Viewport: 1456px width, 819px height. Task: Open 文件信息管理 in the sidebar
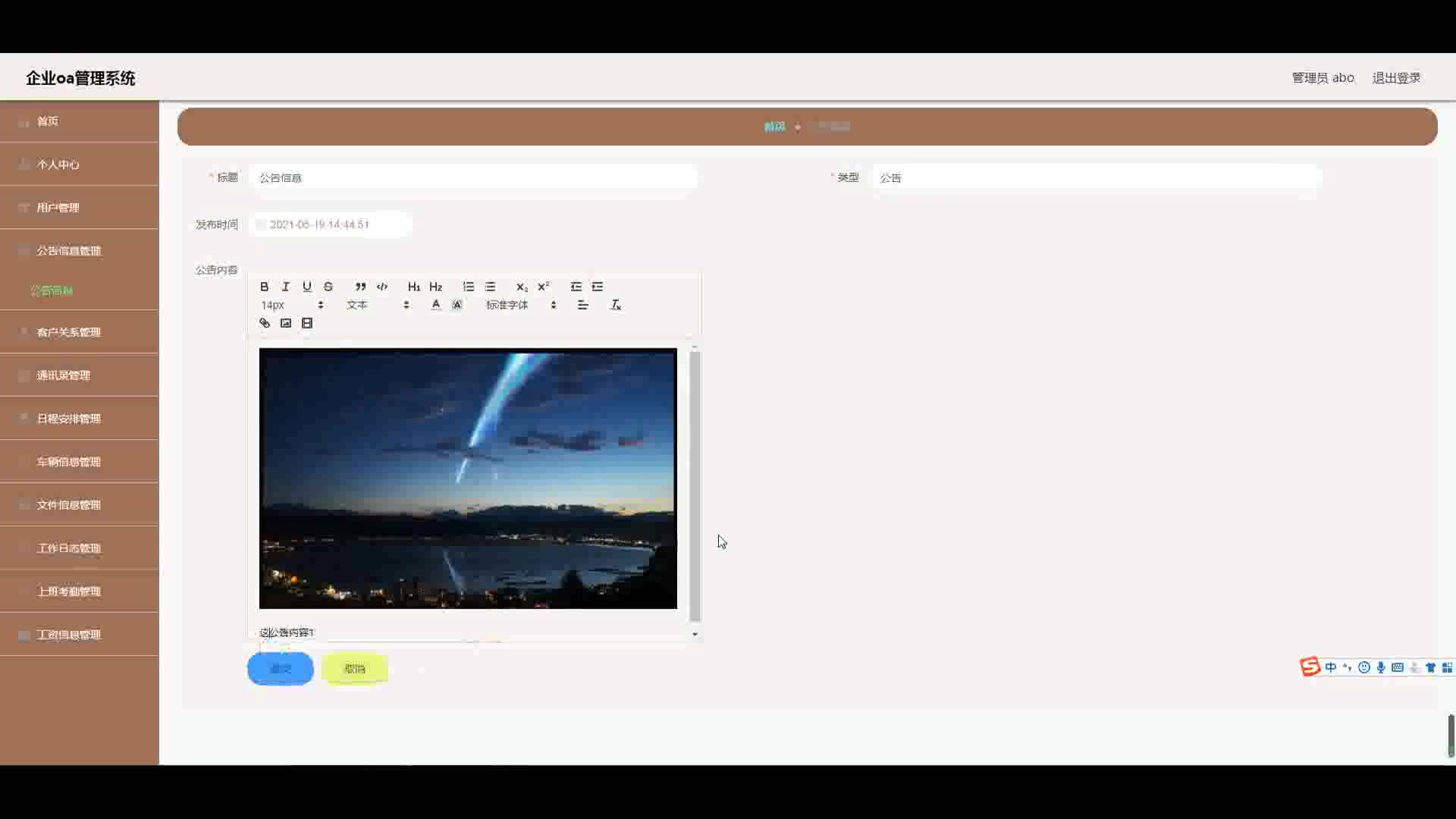[80, 505]
